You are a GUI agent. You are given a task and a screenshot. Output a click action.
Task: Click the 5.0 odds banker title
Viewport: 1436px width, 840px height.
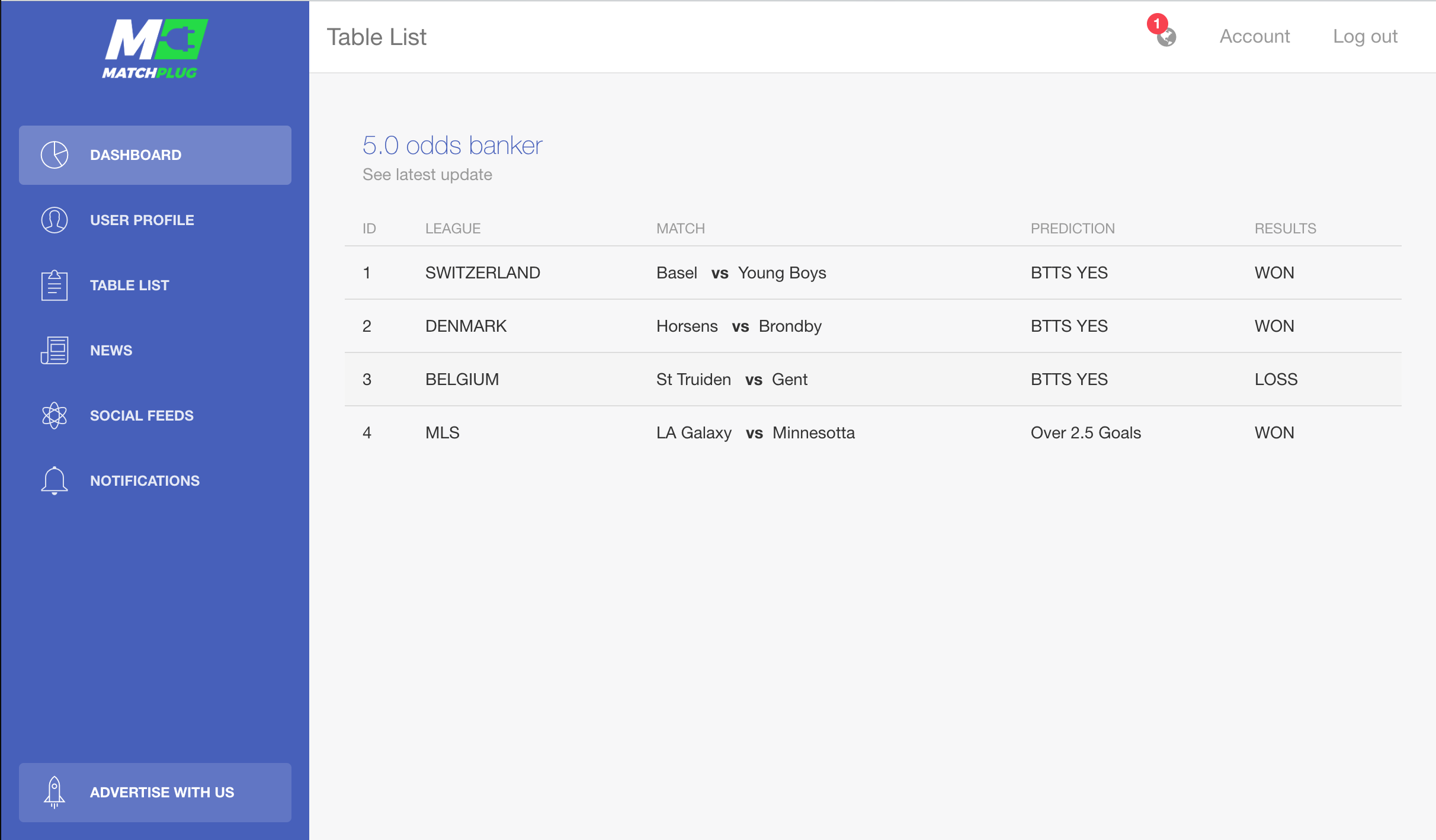tap(453, 145)
